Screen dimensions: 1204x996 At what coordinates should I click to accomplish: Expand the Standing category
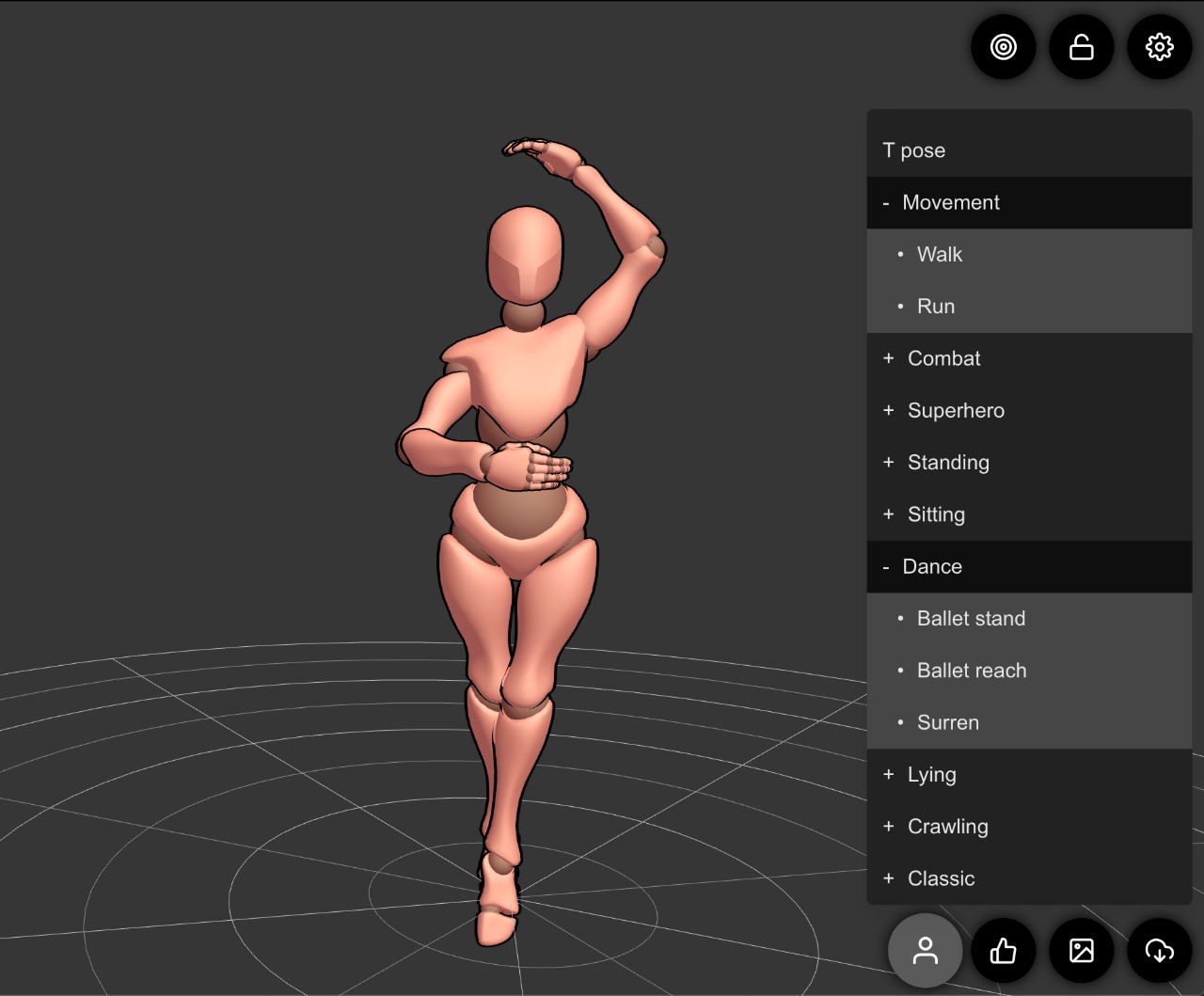[1029, 463]
